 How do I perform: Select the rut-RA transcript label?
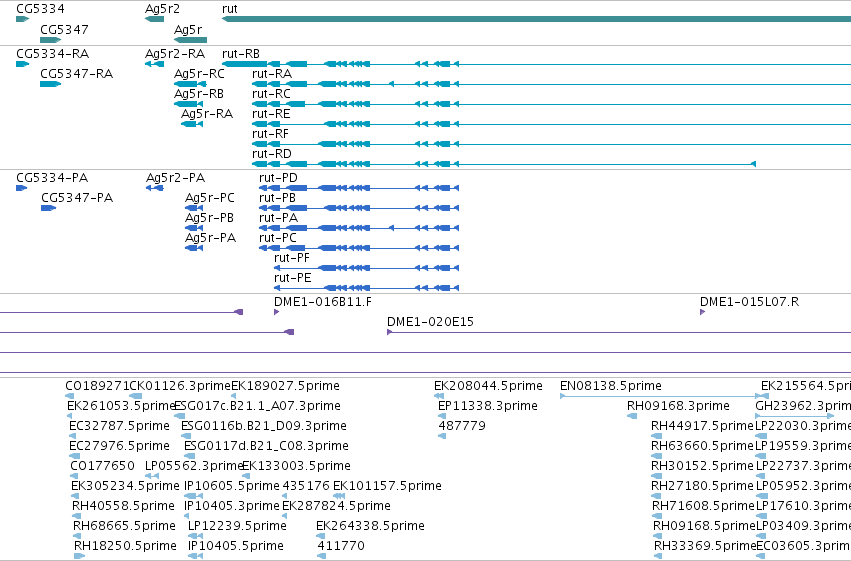[272, 74]
